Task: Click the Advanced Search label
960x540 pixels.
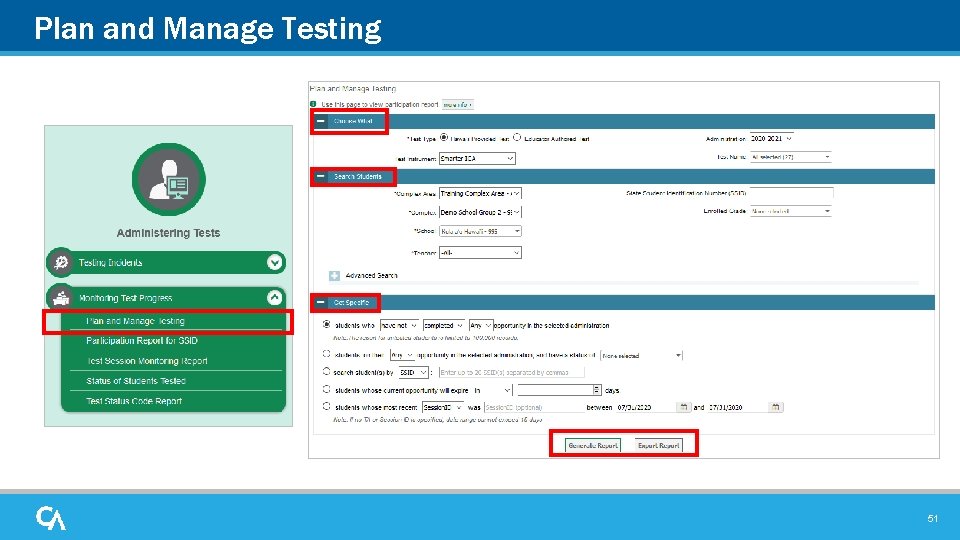Action: 371,276
